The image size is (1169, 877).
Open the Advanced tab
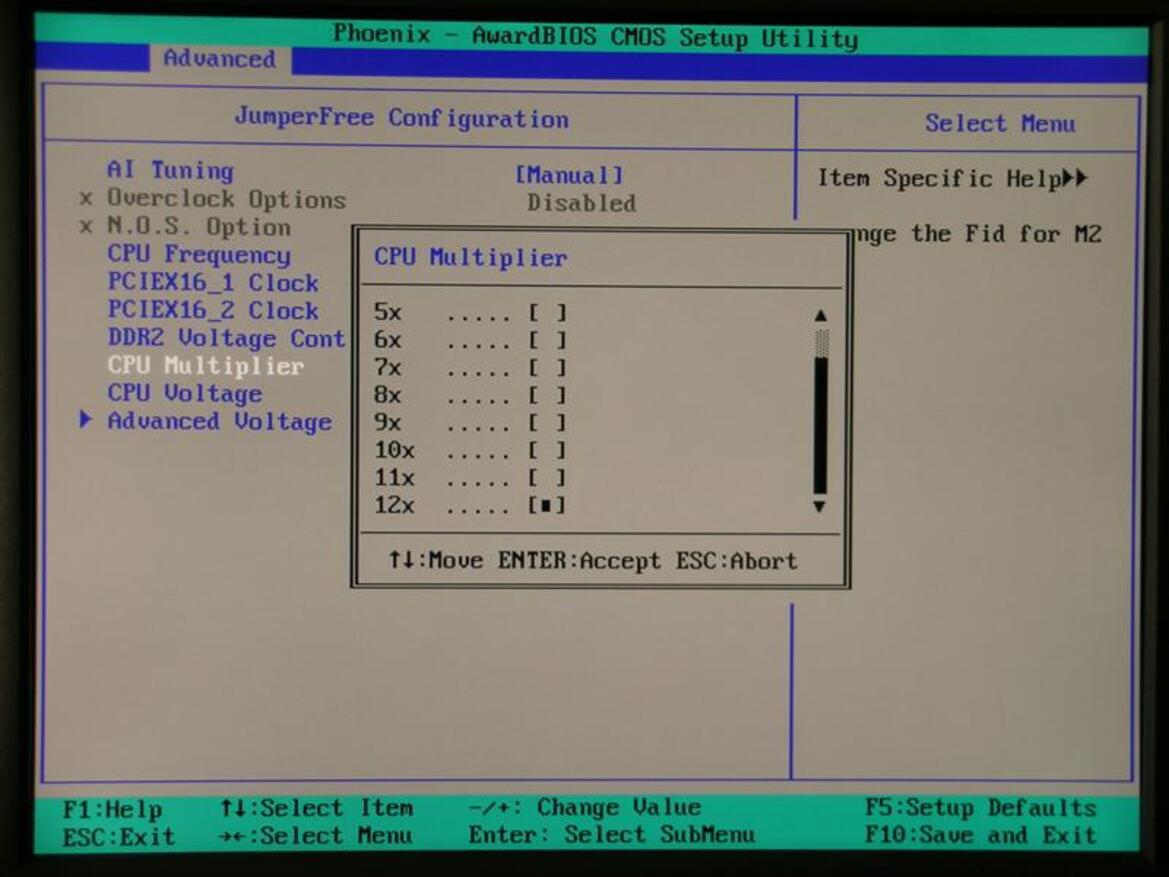click(219, 58)
